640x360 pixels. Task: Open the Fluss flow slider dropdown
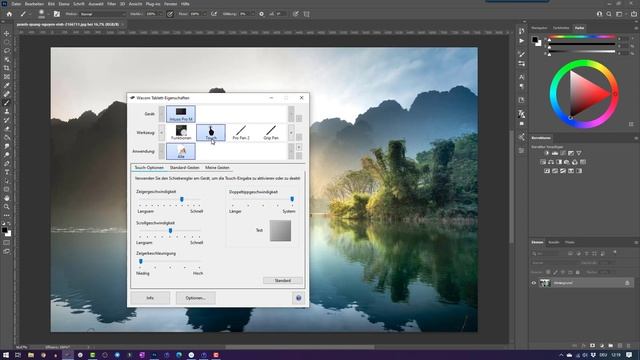[x=204, y=14]
